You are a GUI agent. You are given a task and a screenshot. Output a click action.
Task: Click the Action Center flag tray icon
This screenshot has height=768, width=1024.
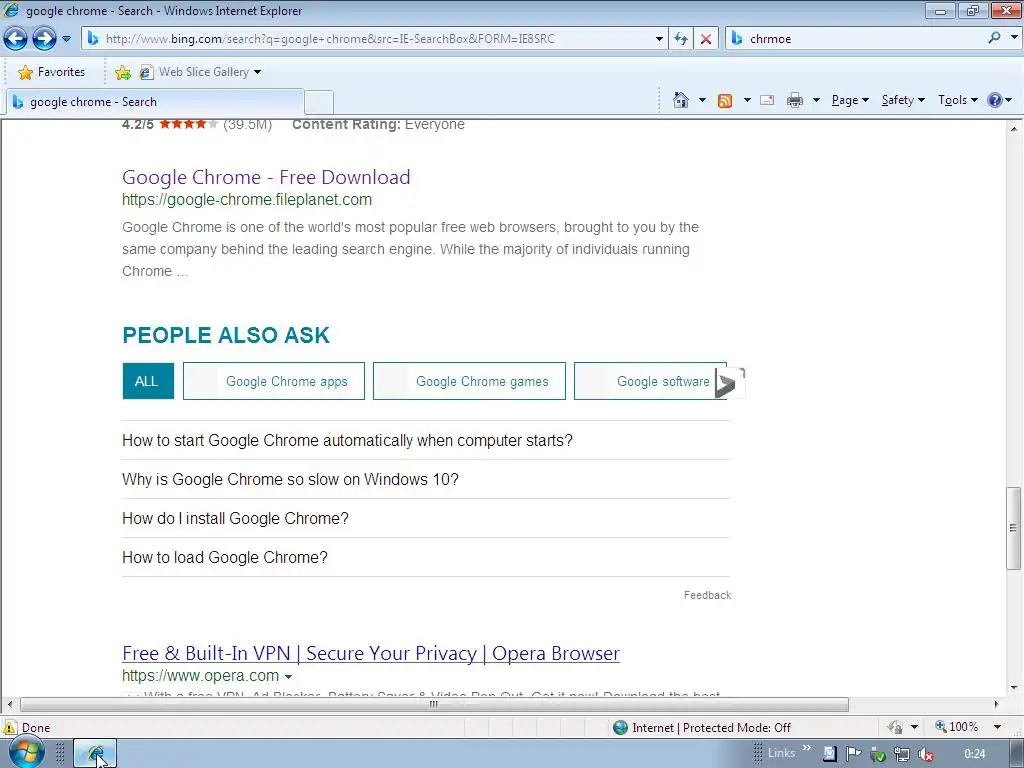click(853, 754)
